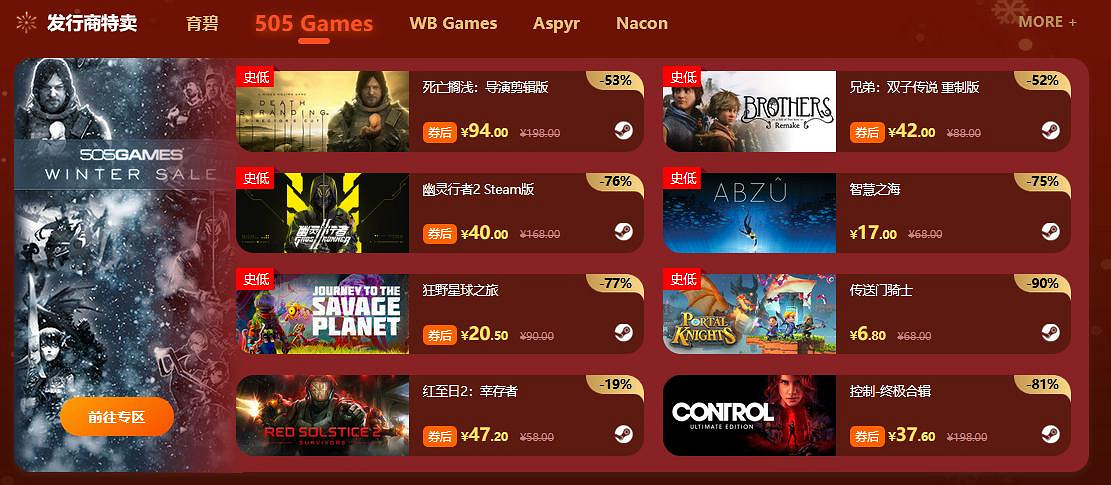
Task: Open the Control Ultimate Edition thumbnail
Action: click(750, 415)
